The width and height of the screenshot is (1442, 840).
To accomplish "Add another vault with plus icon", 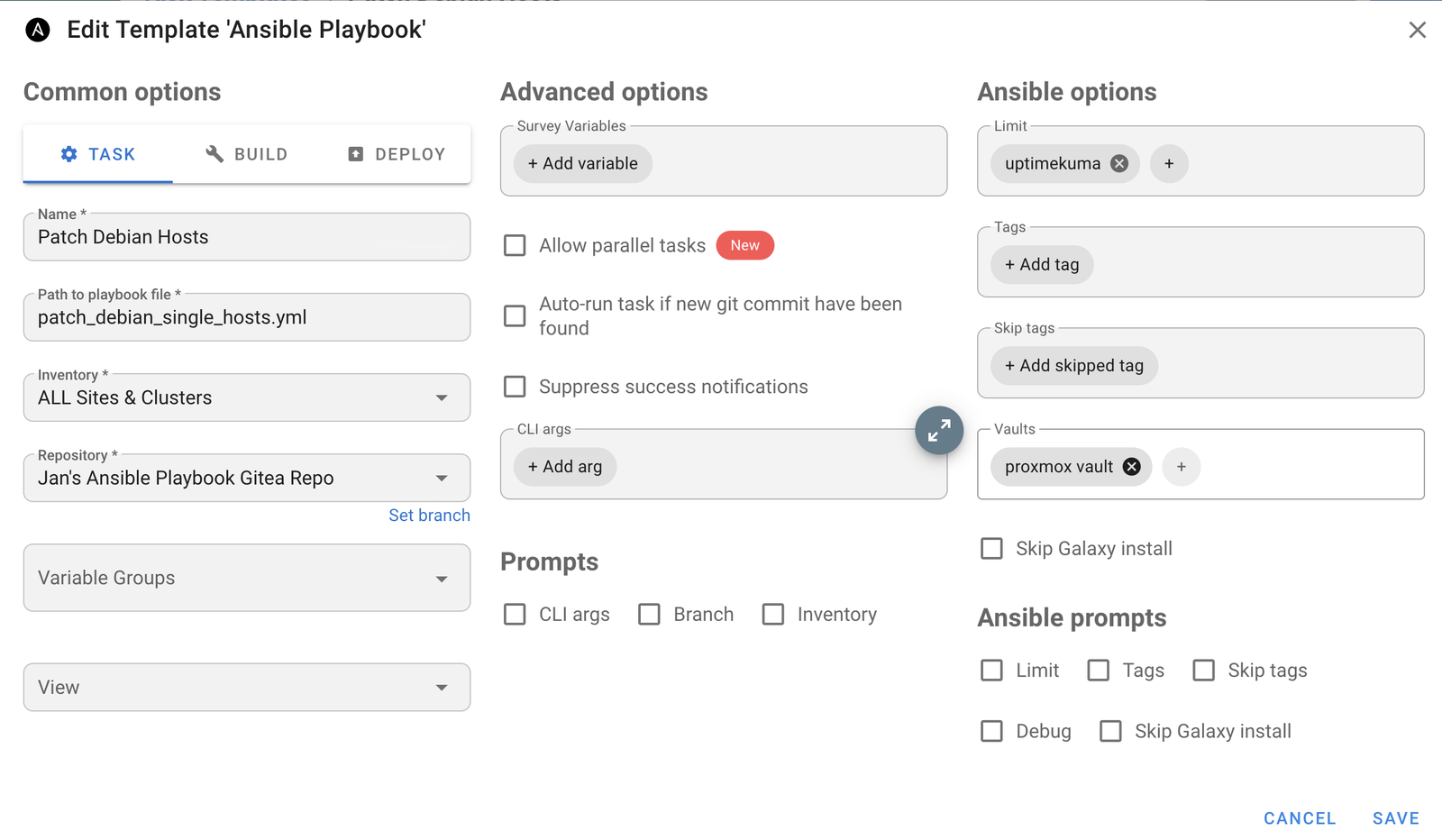I will pos(1182,467).
